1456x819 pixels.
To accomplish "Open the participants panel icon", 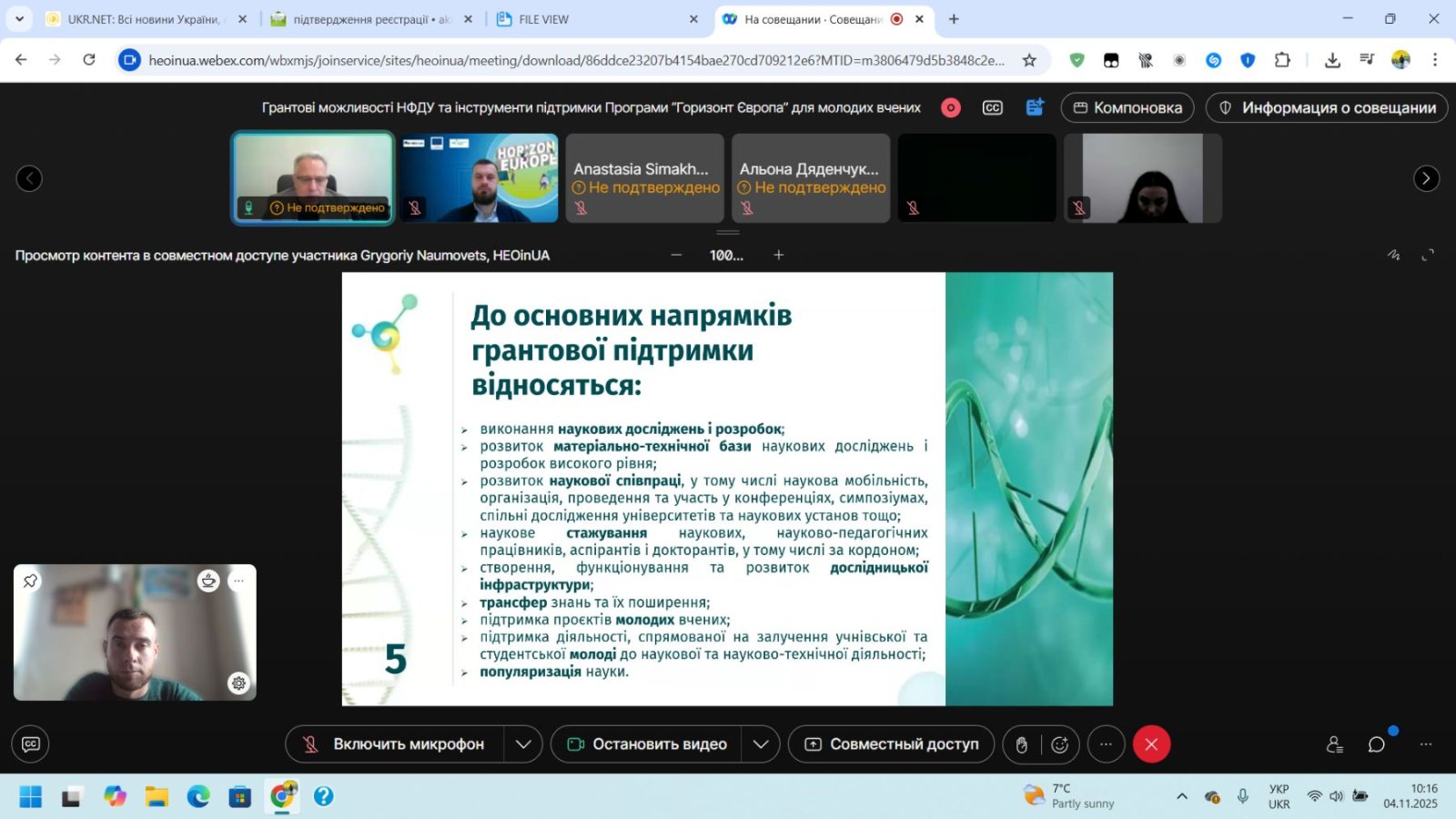I will coord(1334,744).
